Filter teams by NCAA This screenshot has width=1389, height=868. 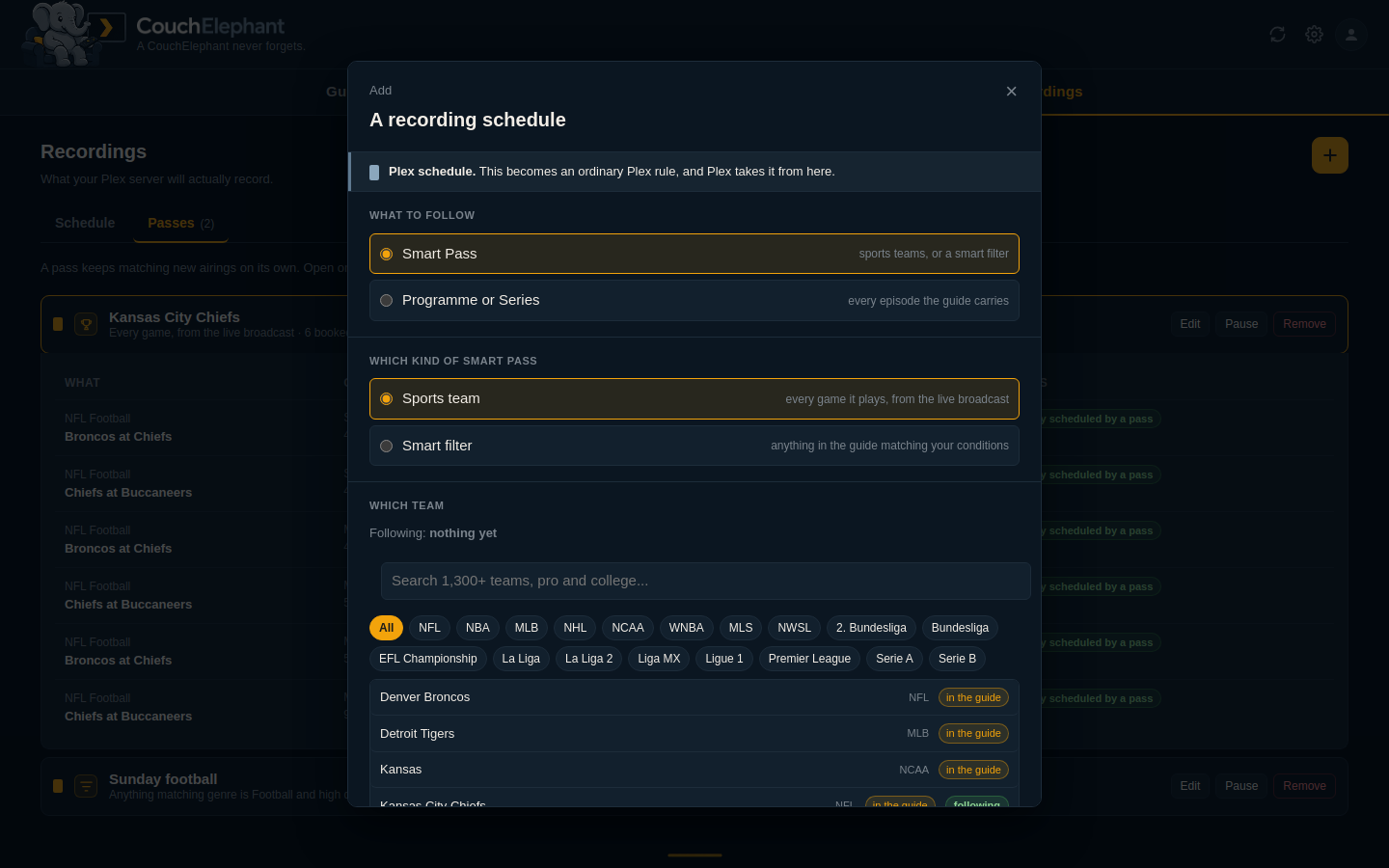pos(628,628)
